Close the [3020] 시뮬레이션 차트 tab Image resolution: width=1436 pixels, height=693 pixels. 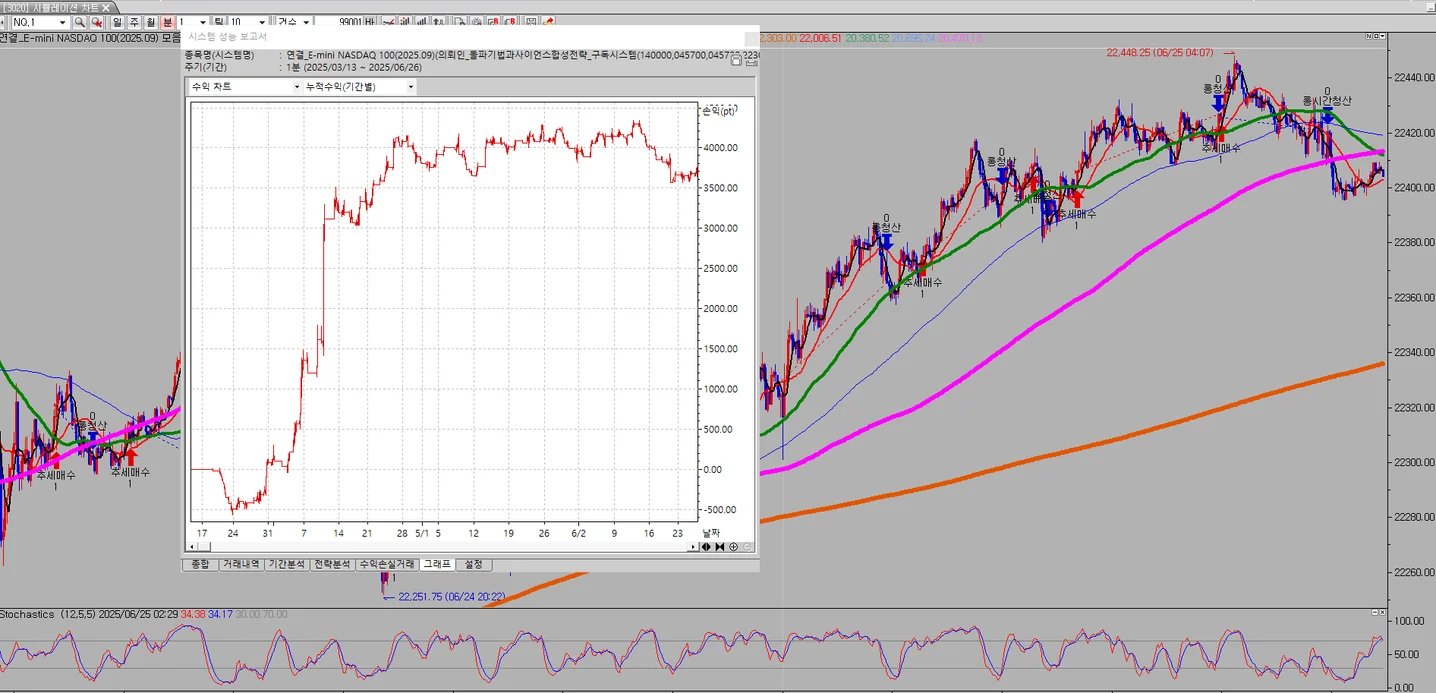[x=105, y=7]
